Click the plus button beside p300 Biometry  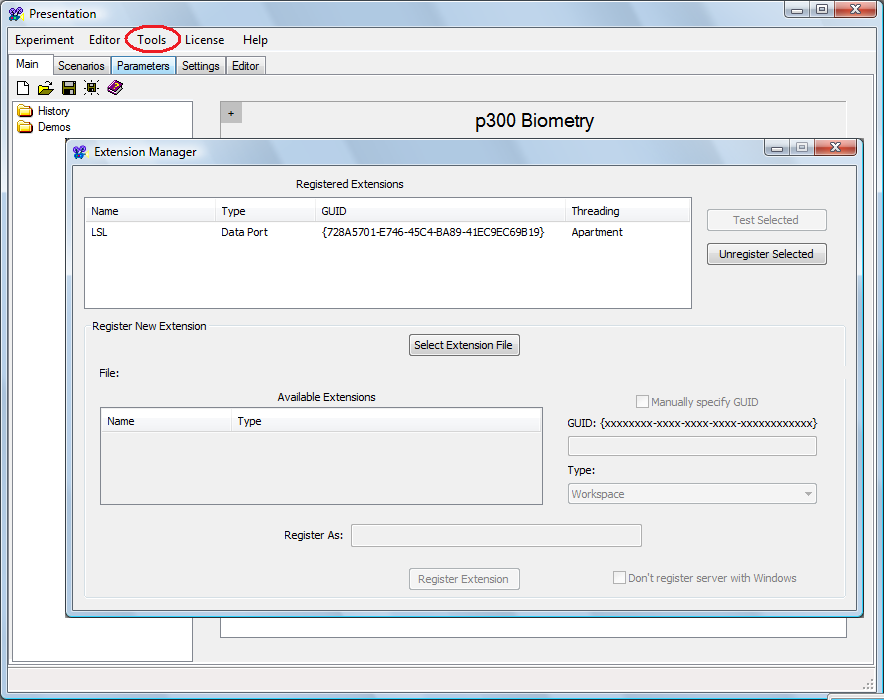[x=231, y=113]
